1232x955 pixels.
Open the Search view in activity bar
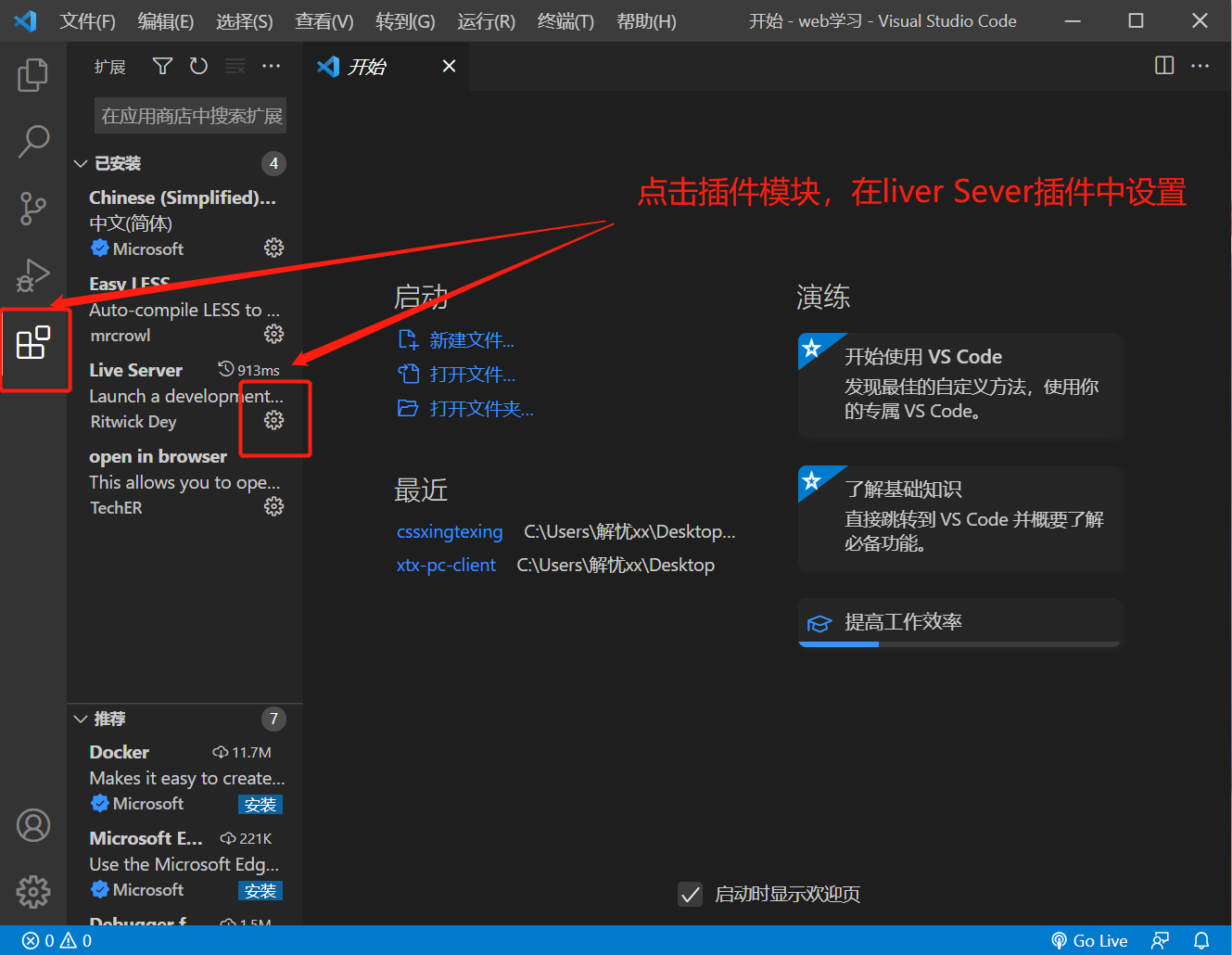pos(33,141)
